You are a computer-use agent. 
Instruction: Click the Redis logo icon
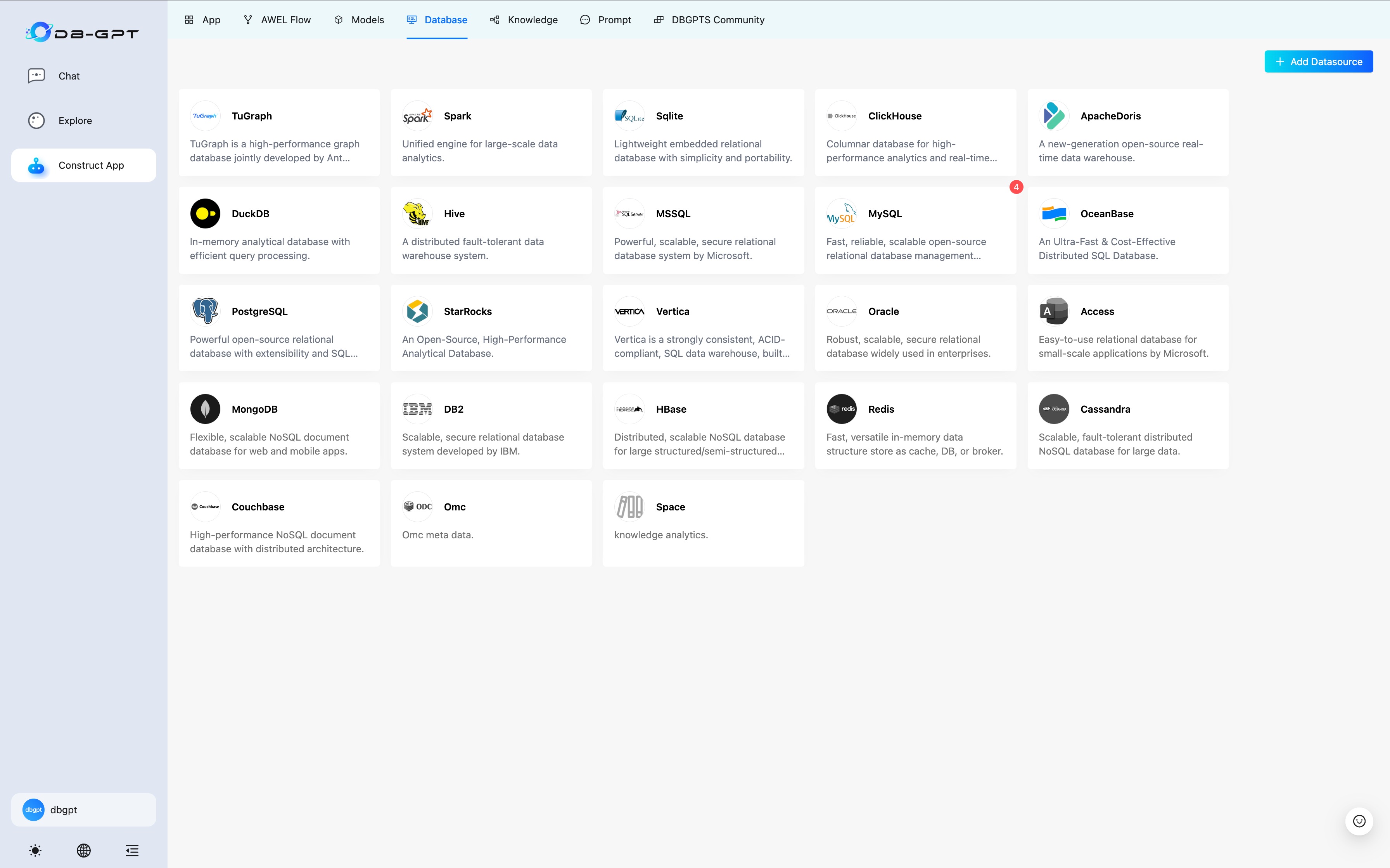tap(841, 409)
